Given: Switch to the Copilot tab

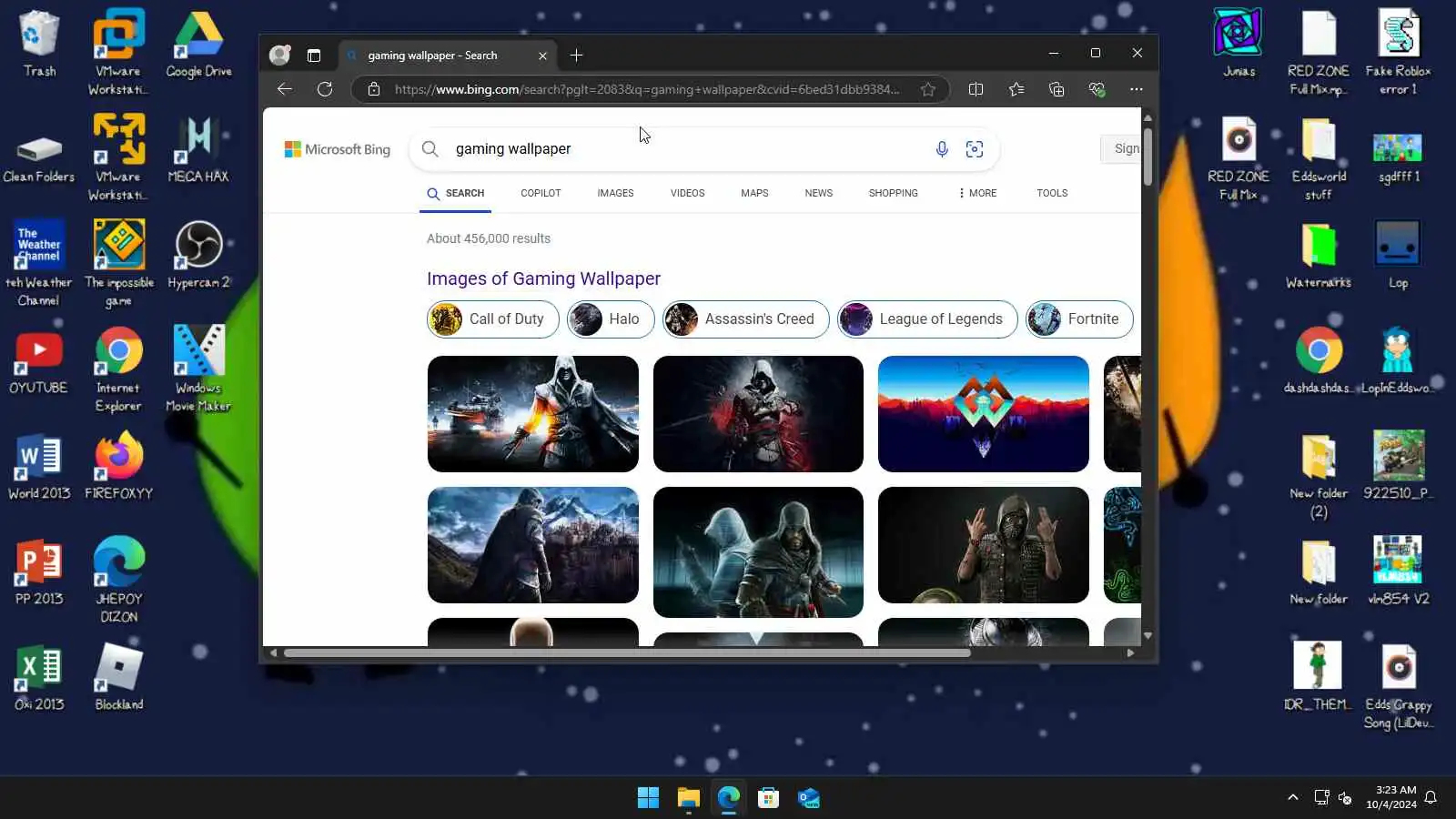Looking at the screenshot, I should [x=541, y=193].
